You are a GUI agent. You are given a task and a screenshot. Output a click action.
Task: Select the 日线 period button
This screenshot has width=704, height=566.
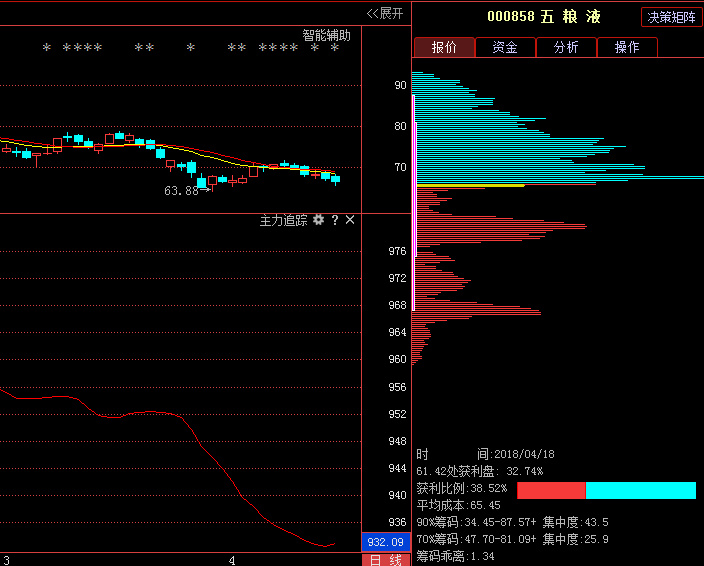pyautogui.click(x=386, y=560)
